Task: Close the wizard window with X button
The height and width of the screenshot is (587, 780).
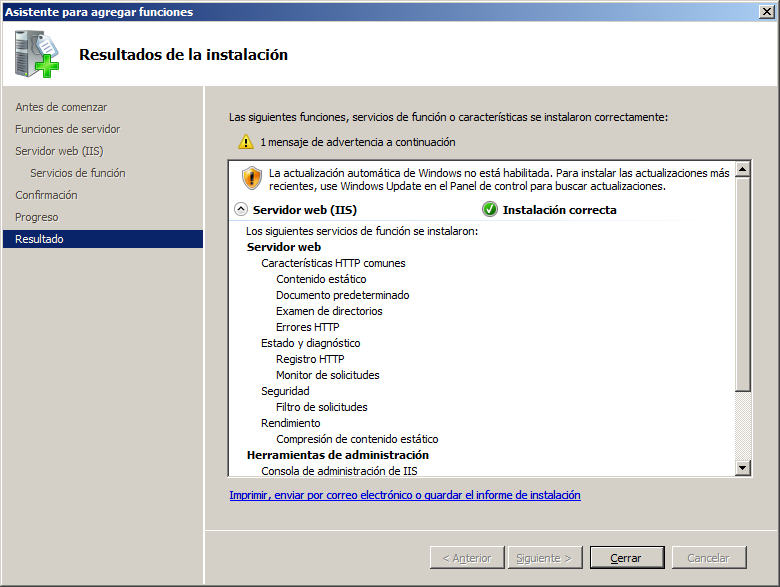Action: tap(767, 11)
